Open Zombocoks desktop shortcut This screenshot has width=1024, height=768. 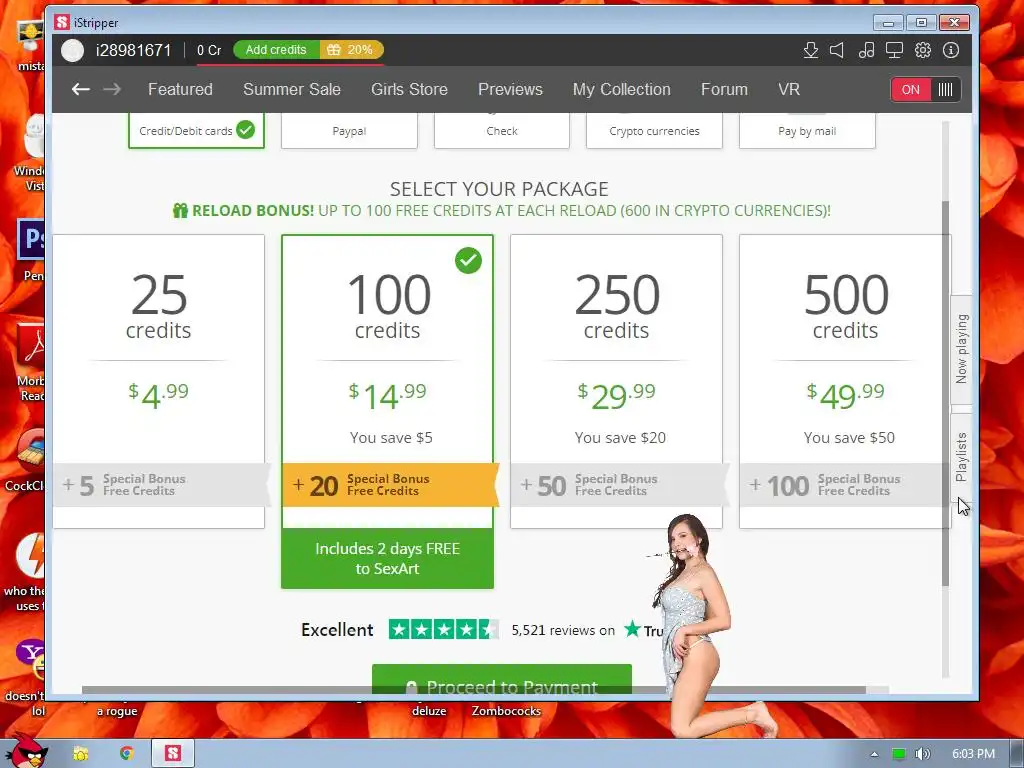tap(506, 711)
